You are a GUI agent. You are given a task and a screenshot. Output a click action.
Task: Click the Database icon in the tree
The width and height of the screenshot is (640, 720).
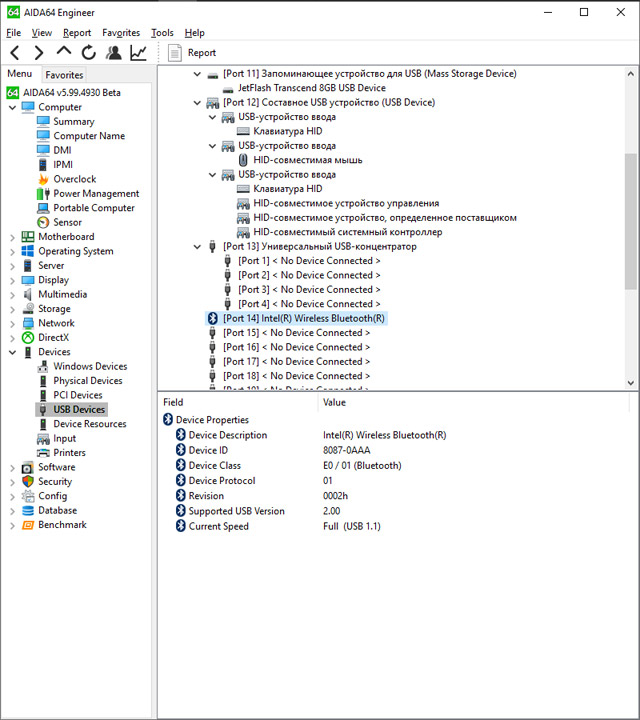coord(28,510)
